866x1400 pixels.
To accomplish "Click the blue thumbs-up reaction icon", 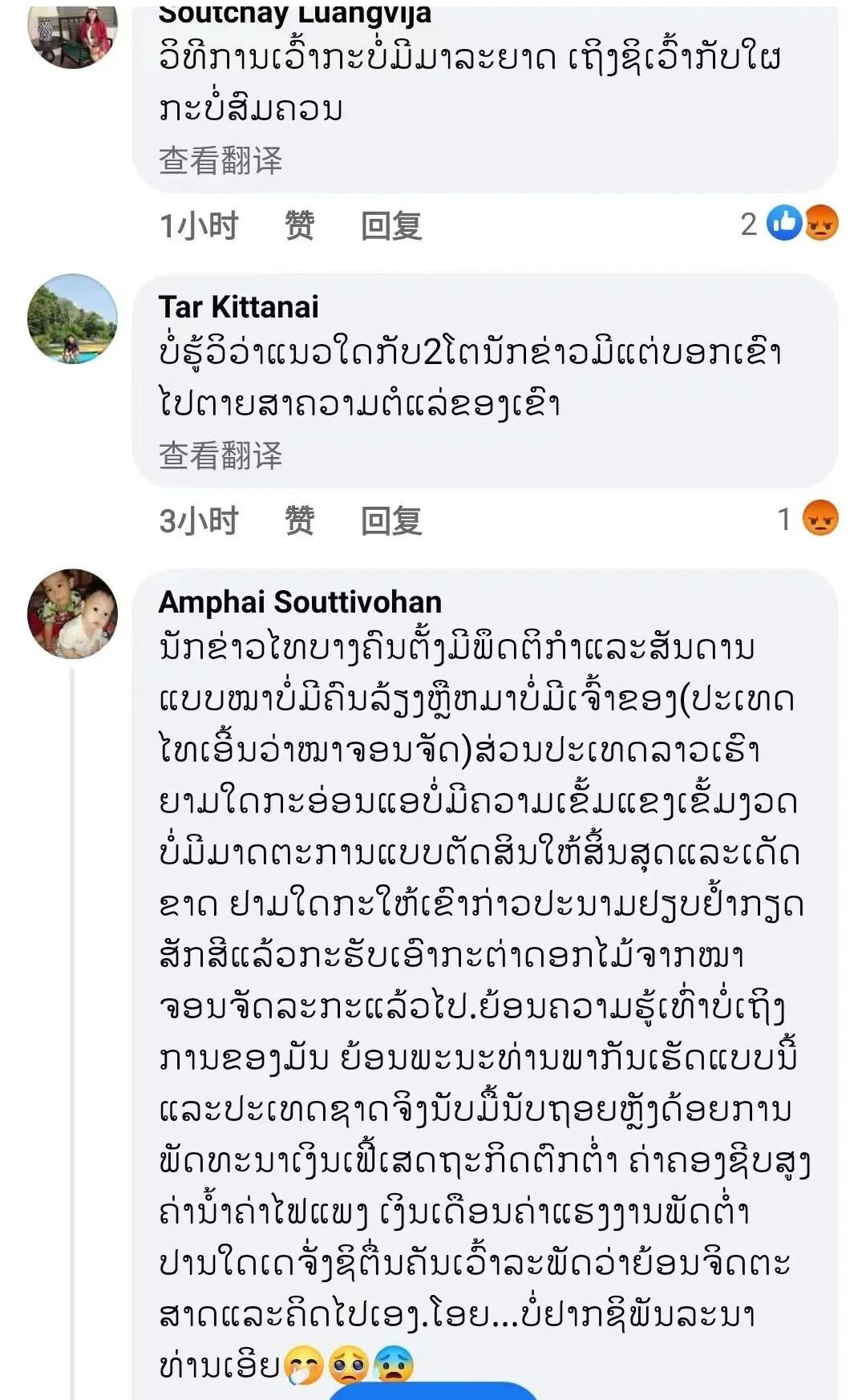I will [784, 223].
